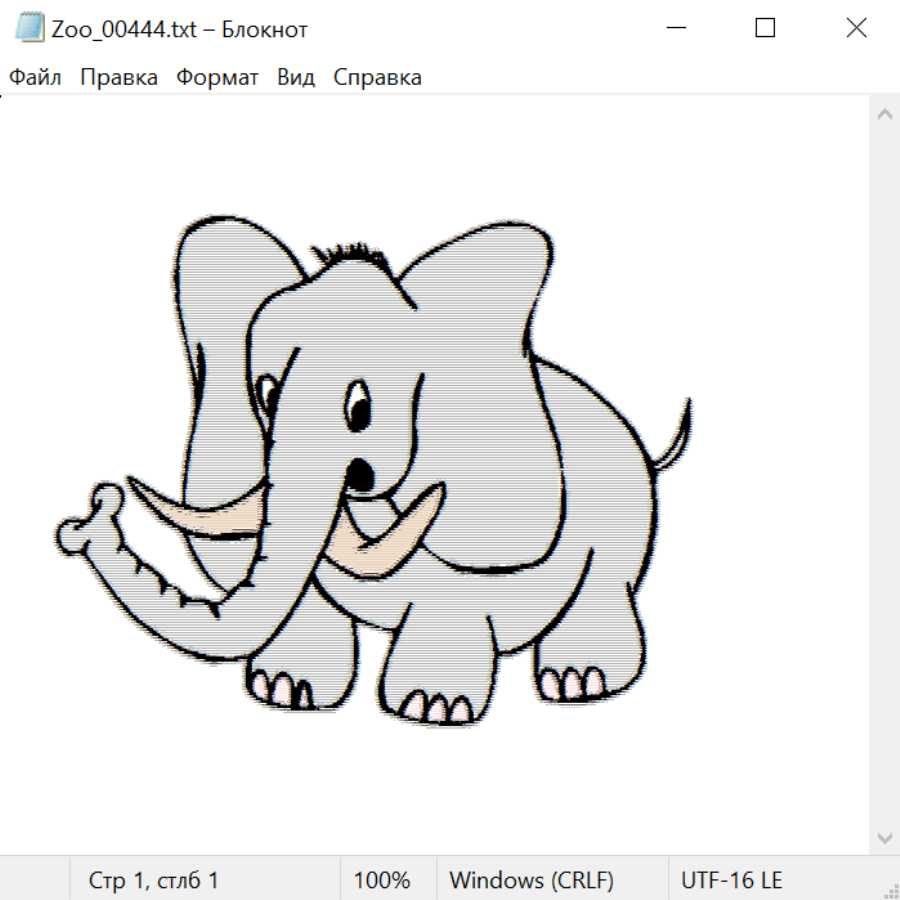Open the Формат menu
Screen dimensions: 900x900
click(217, 78)
